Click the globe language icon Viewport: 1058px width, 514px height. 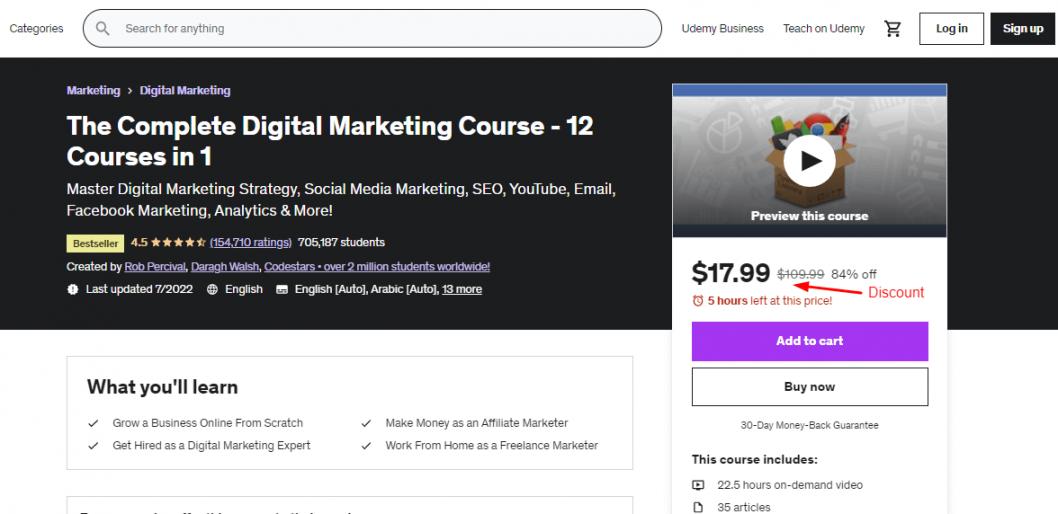point(212,289)
